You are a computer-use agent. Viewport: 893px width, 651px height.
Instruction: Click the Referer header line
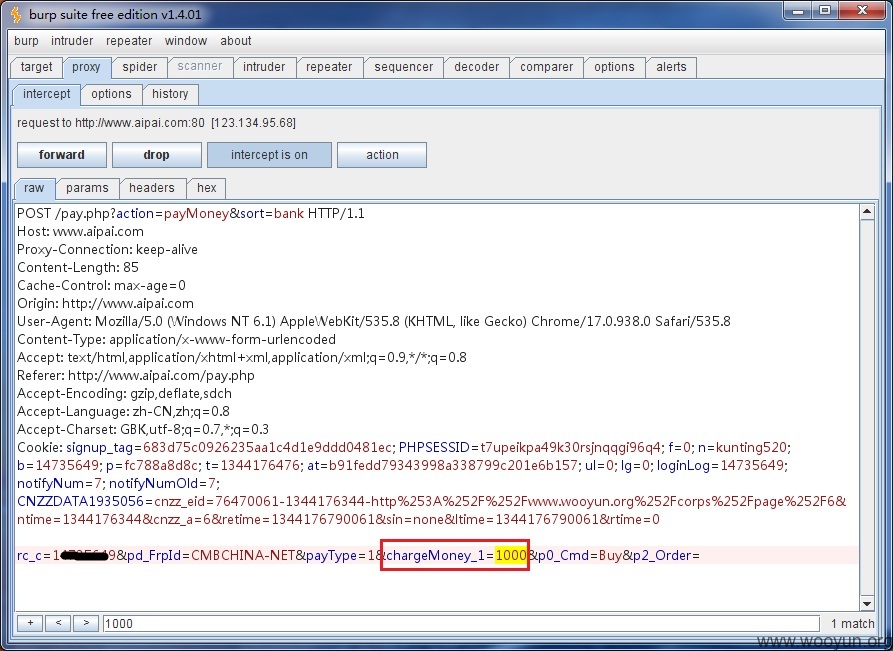coord(136,376)
